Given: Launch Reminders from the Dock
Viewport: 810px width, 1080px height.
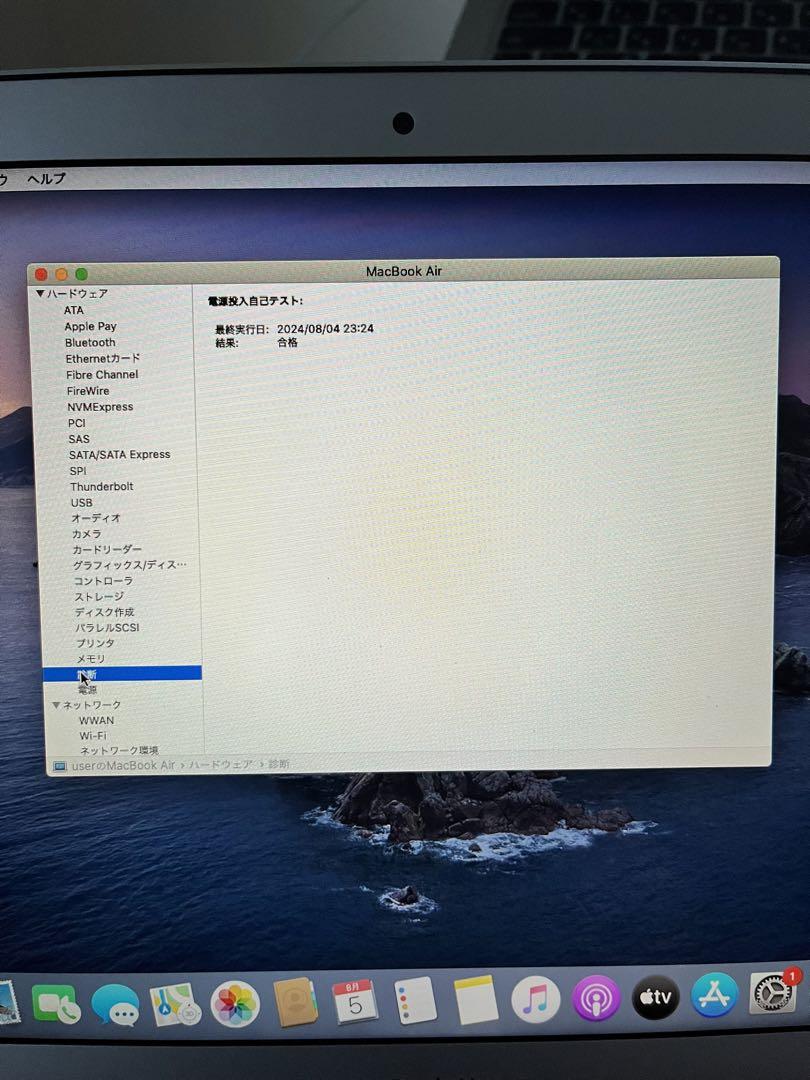Looking at the screenshot, I should tap(415, 999).
